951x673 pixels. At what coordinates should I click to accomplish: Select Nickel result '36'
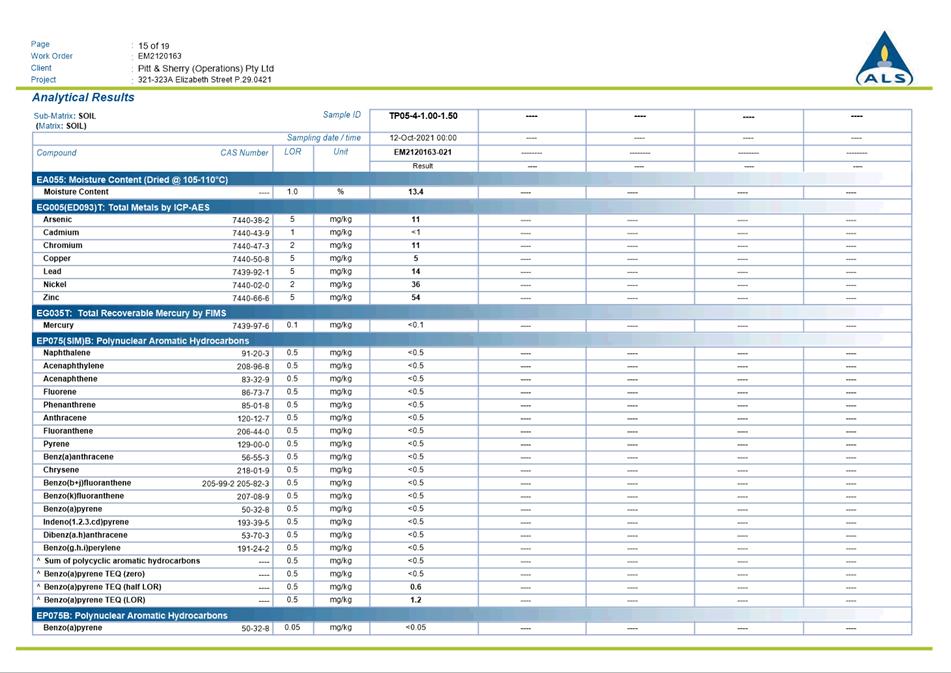point(415,285)
